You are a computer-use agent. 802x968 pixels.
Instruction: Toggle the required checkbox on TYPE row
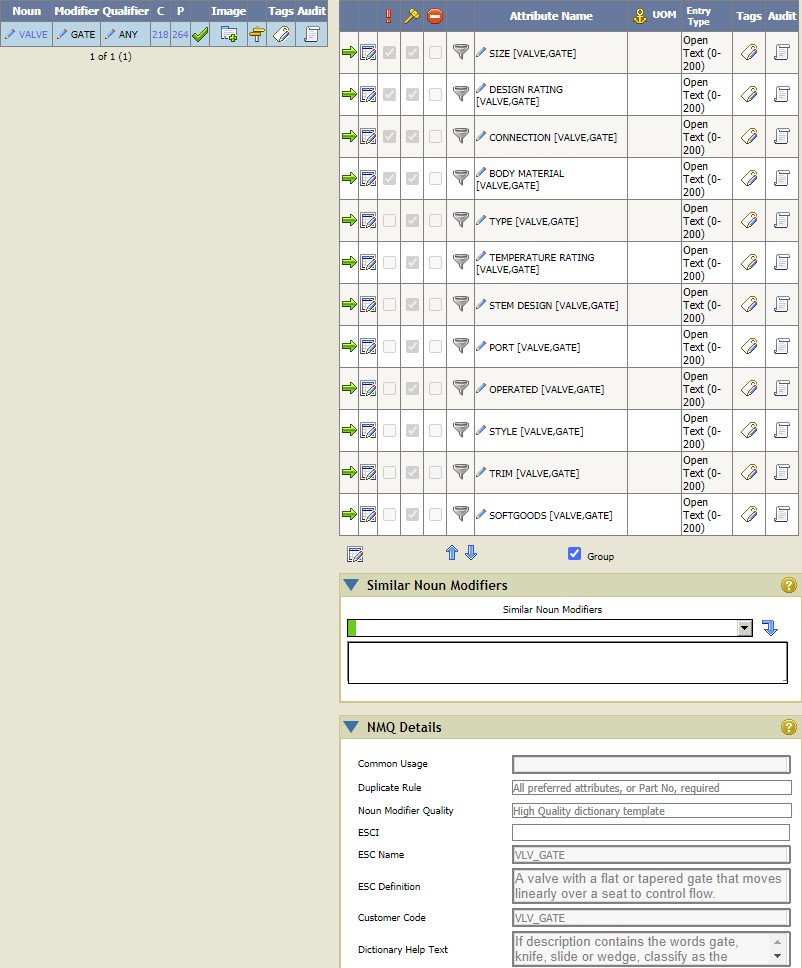point(389,220)
